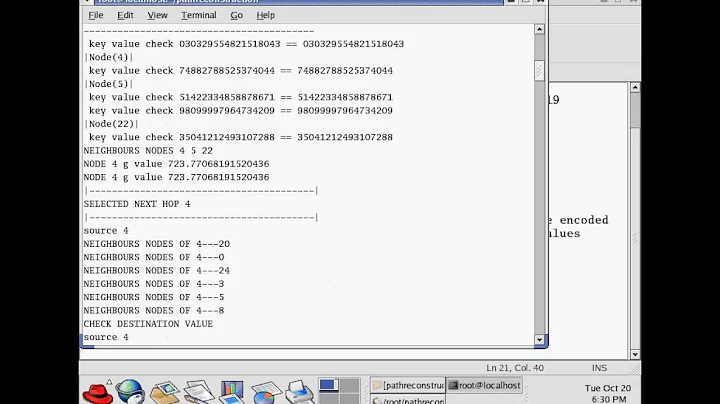Click the word 'encoded' in editor window

point(584,220)
